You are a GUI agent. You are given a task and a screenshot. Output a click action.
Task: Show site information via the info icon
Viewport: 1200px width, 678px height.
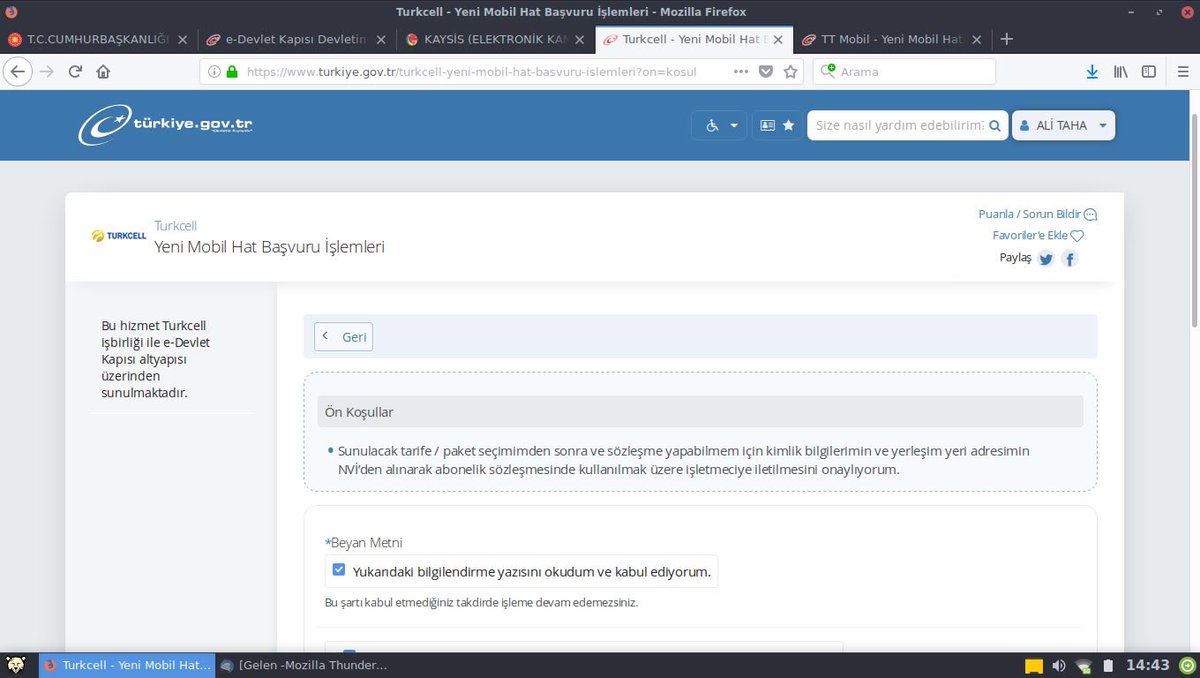[215, 72]
